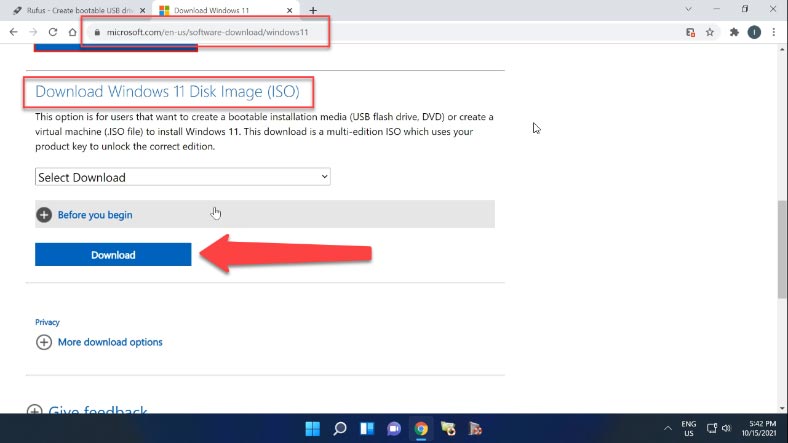Open the clock and date flyout
The height and width of the screenshot is (443, 788).
pos(759,428)
